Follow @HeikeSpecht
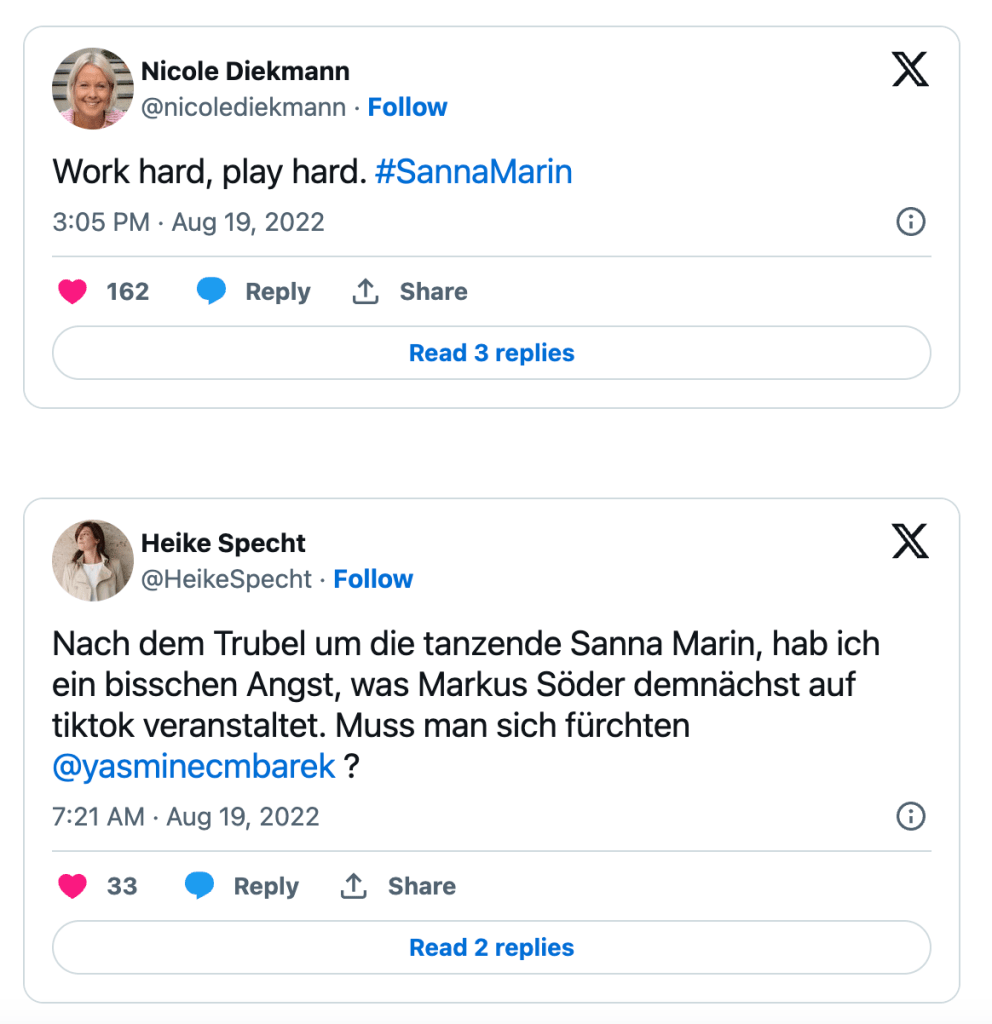The height and width of the screenshot is (1024, 992). (373, 579)
